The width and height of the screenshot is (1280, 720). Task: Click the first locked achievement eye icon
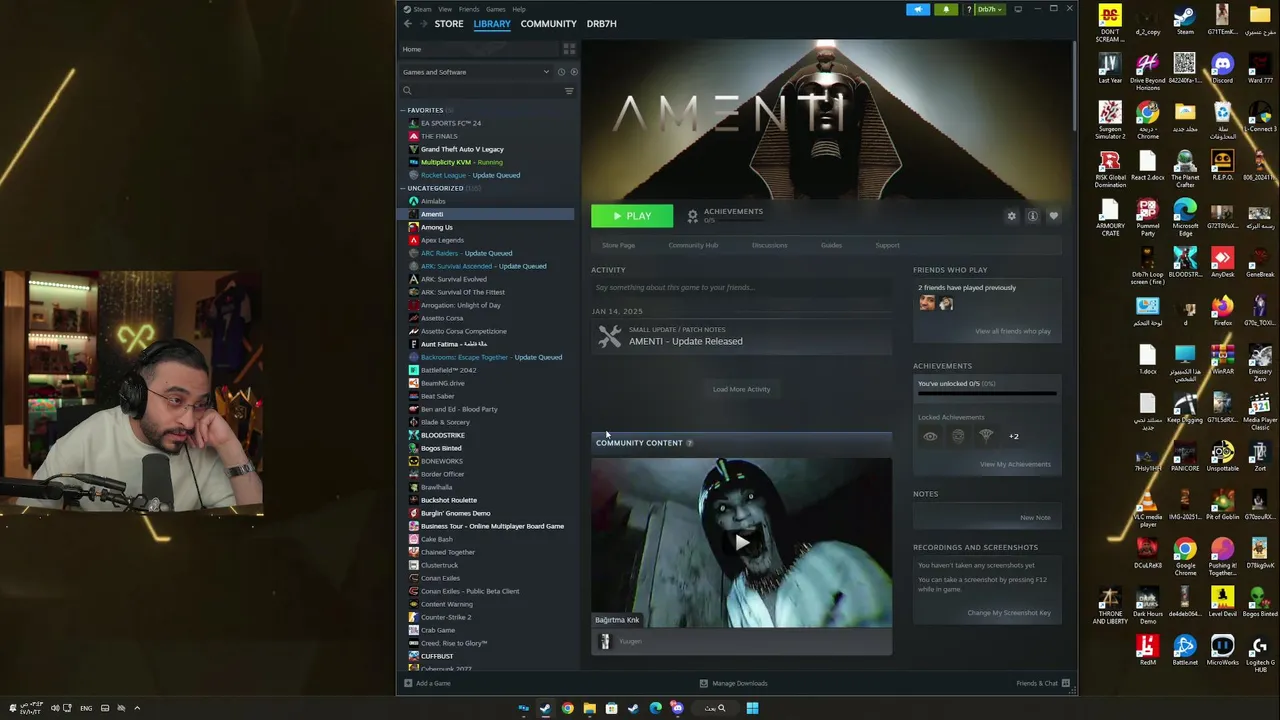[x=930, y=436]
